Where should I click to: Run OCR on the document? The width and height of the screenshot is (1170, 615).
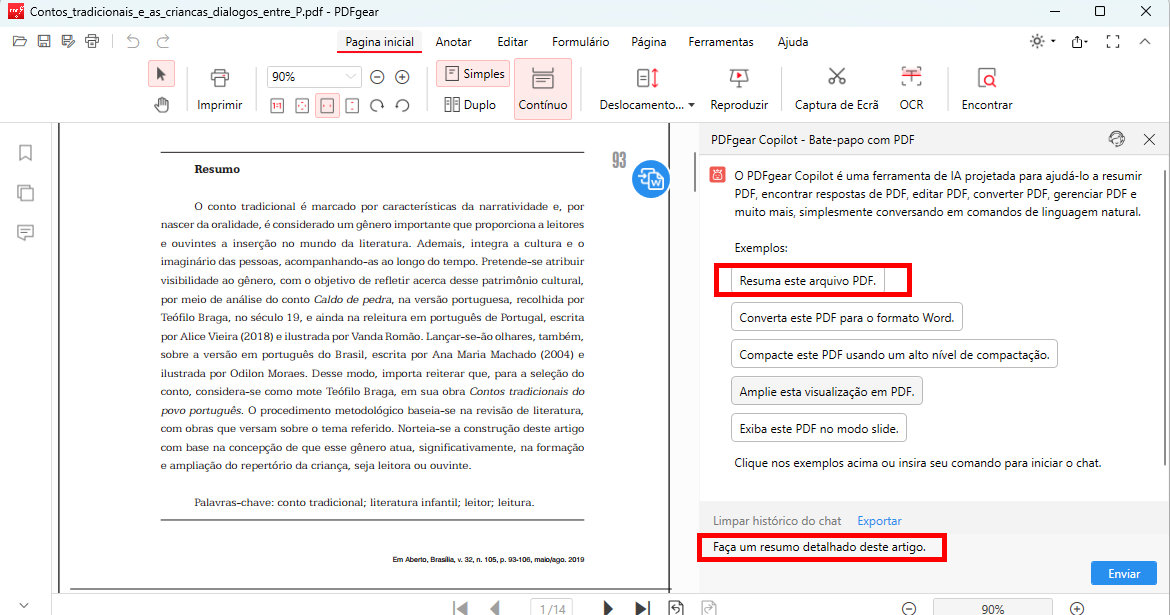click(911, 88)
